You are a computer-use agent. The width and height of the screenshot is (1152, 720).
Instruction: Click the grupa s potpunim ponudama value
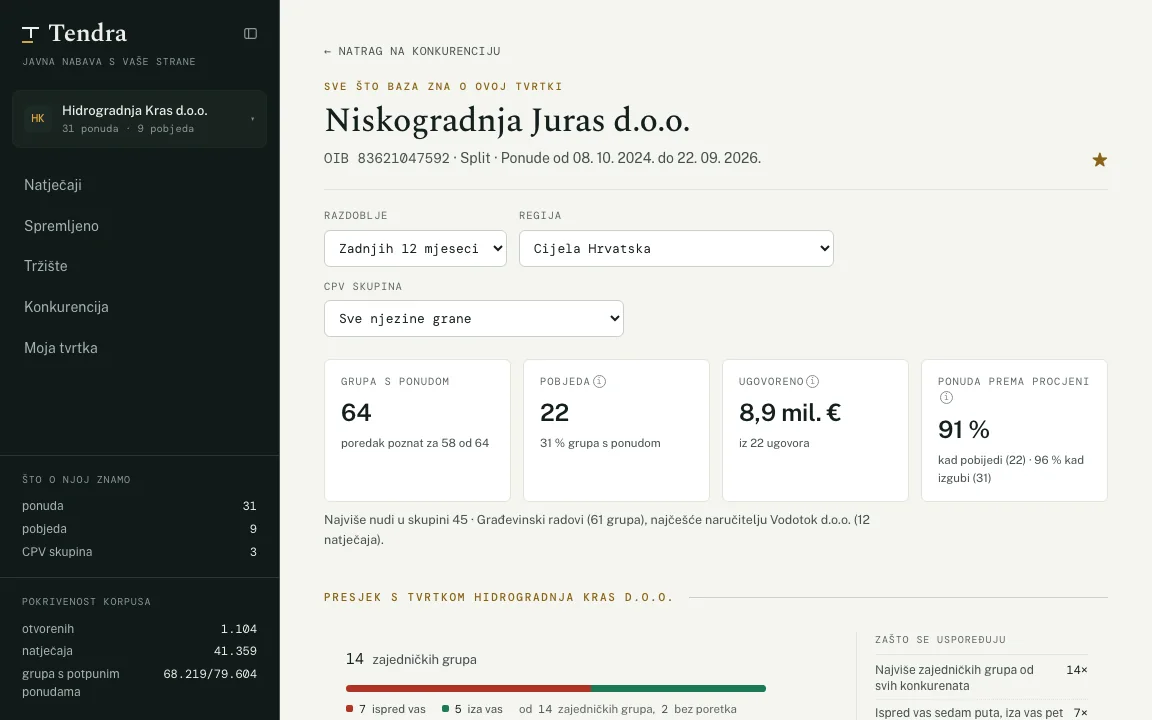210,674
